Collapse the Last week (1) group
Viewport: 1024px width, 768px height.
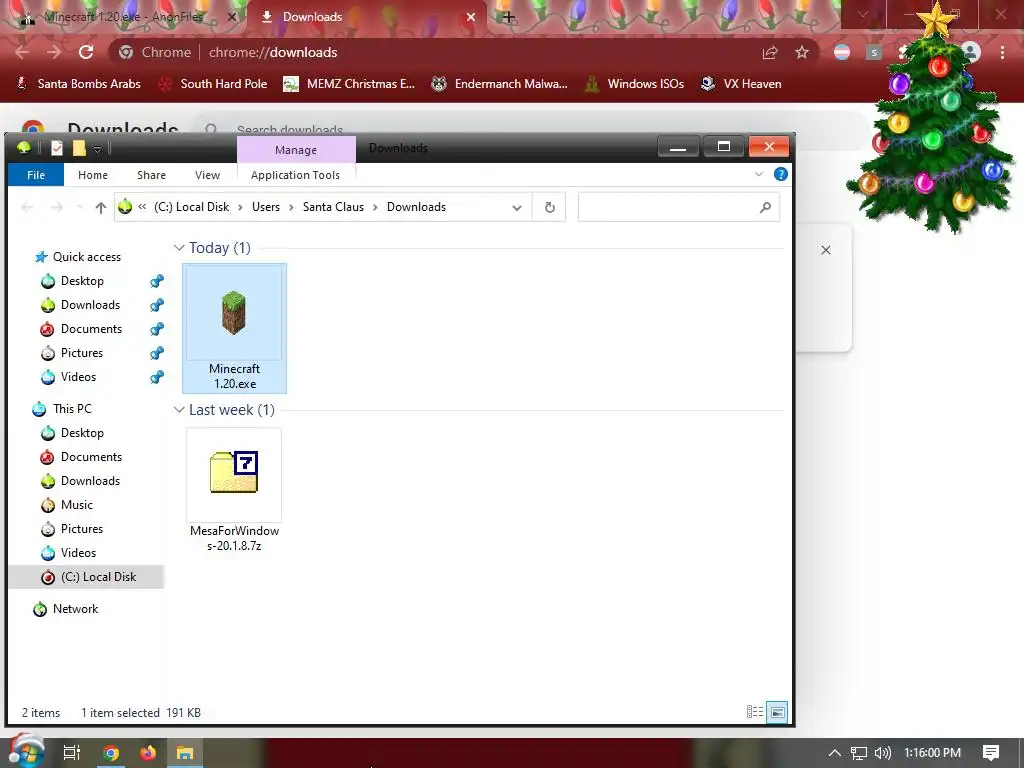[x=179, y=409]
